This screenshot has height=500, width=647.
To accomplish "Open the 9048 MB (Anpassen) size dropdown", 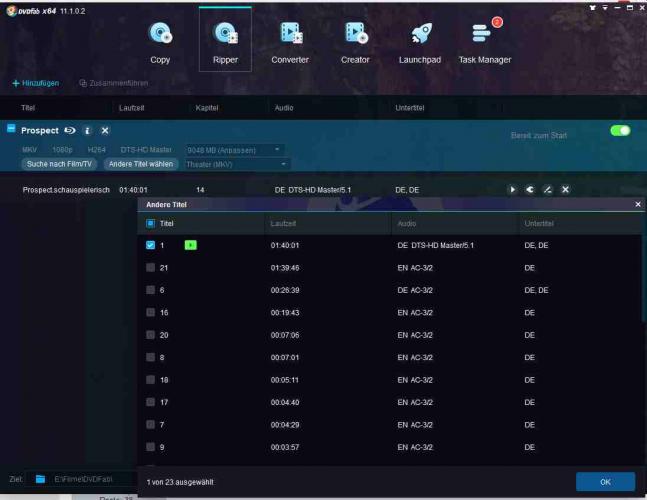I will tap(234, 150).
